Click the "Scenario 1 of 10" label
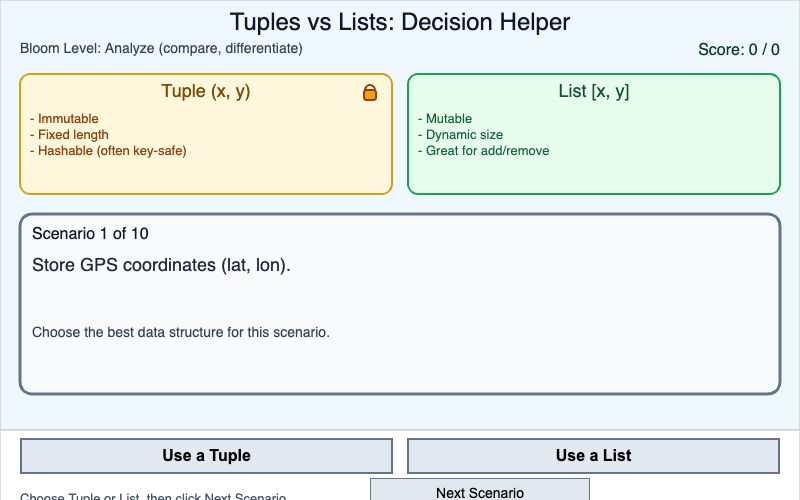Viewport: 800px width, 500px height. 90,234
